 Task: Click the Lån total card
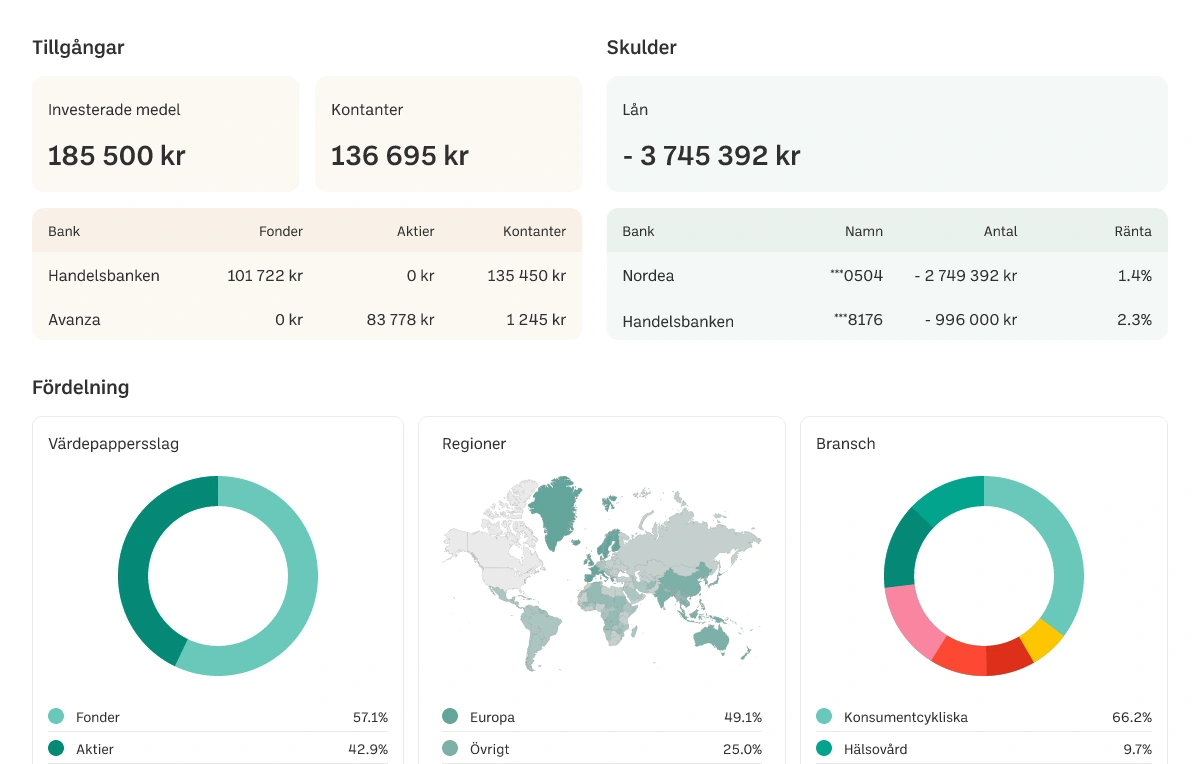point(887,134)
